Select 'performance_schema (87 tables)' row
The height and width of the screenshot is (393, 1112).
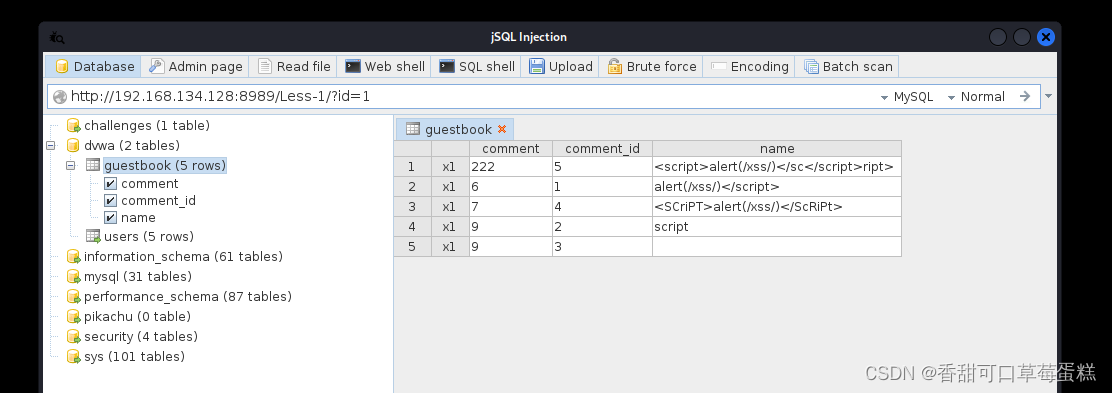pos(179,297)
